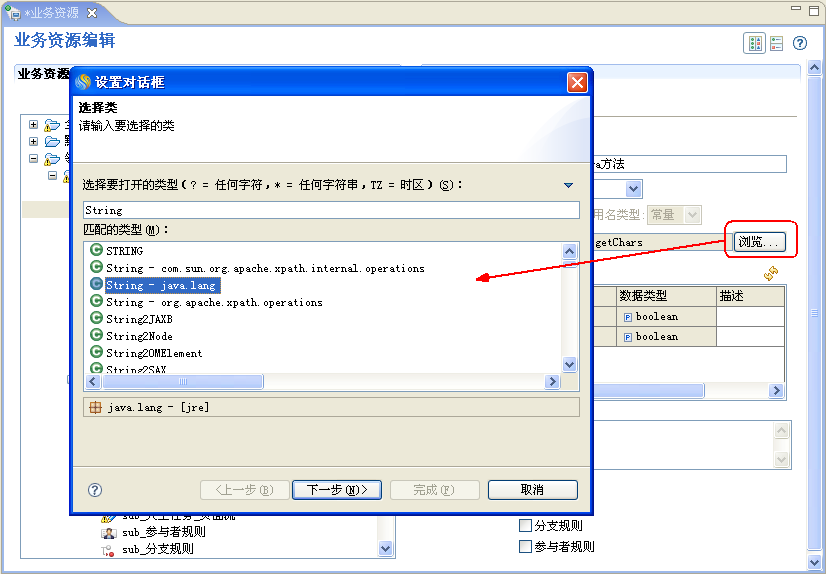
Task: Click the list view icon in the editor header
Action: [x=776, y=44]
